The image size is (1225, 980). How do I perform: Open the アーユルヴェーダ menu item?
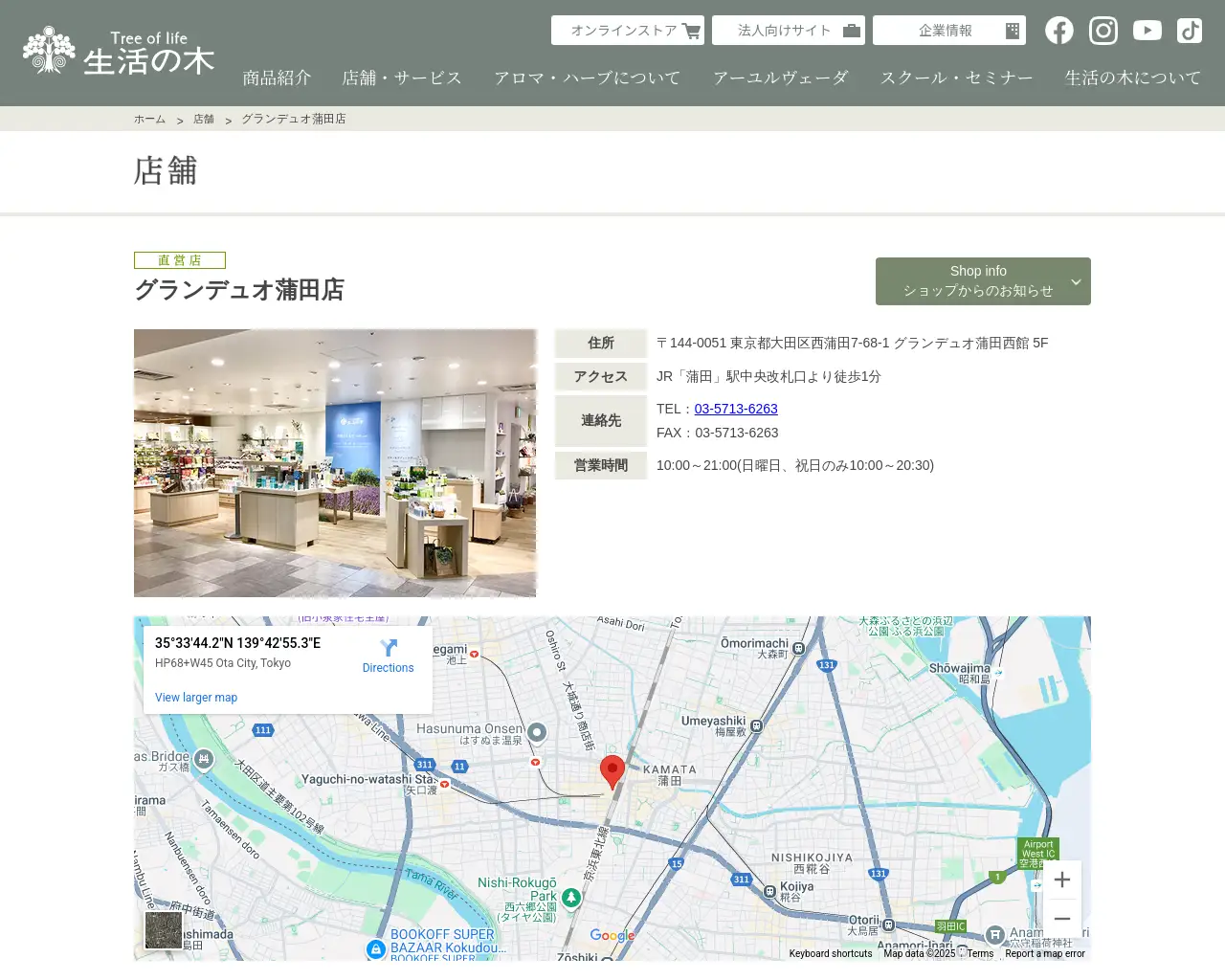782,78
